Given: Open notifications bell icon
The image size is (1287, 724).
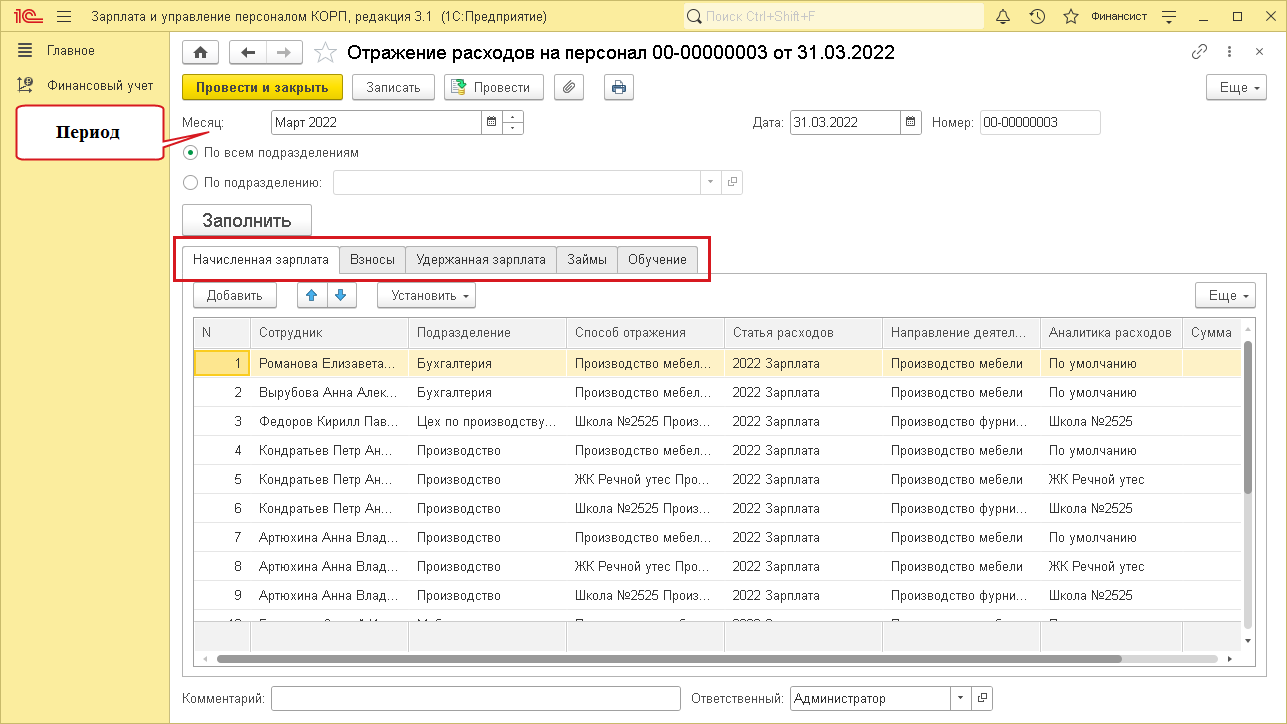Looking at the screenshot, I should pyautogui.click(x=1004, y=17).
